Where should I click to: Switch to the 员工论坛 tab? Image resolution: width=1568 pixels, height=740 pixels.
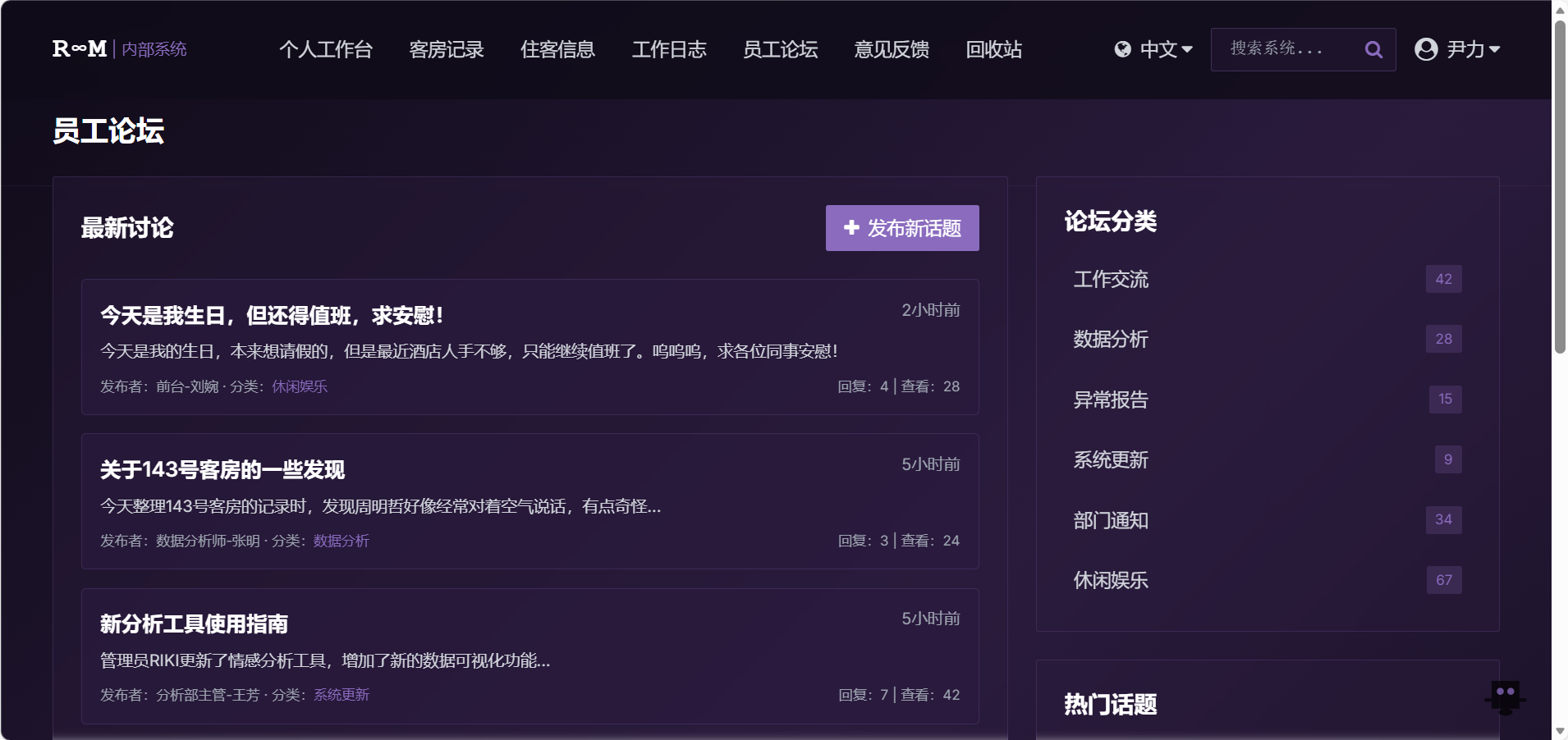(x=780, y=49)
